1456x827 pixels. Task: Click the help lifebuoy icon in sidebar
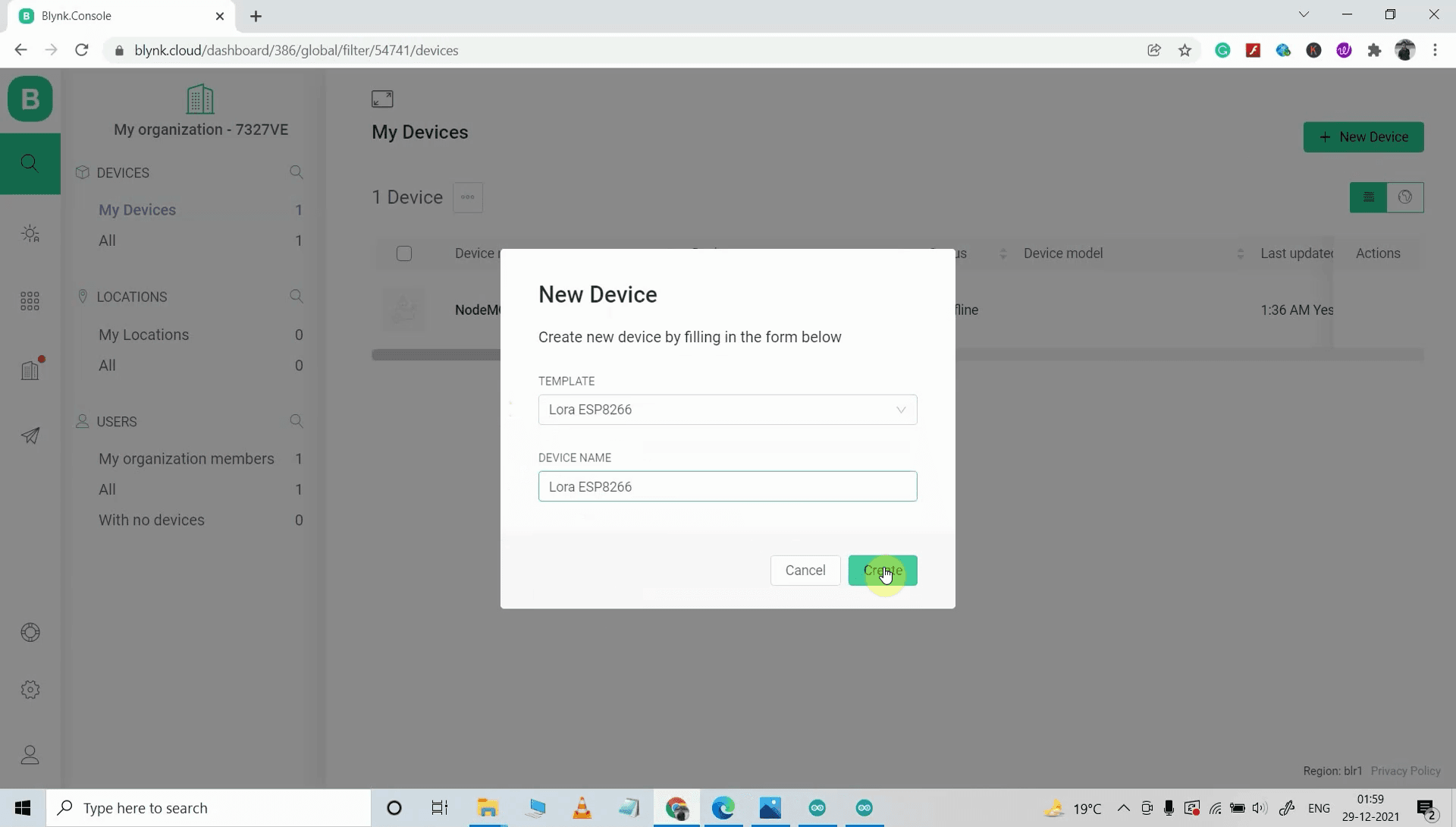click(30, 633)
